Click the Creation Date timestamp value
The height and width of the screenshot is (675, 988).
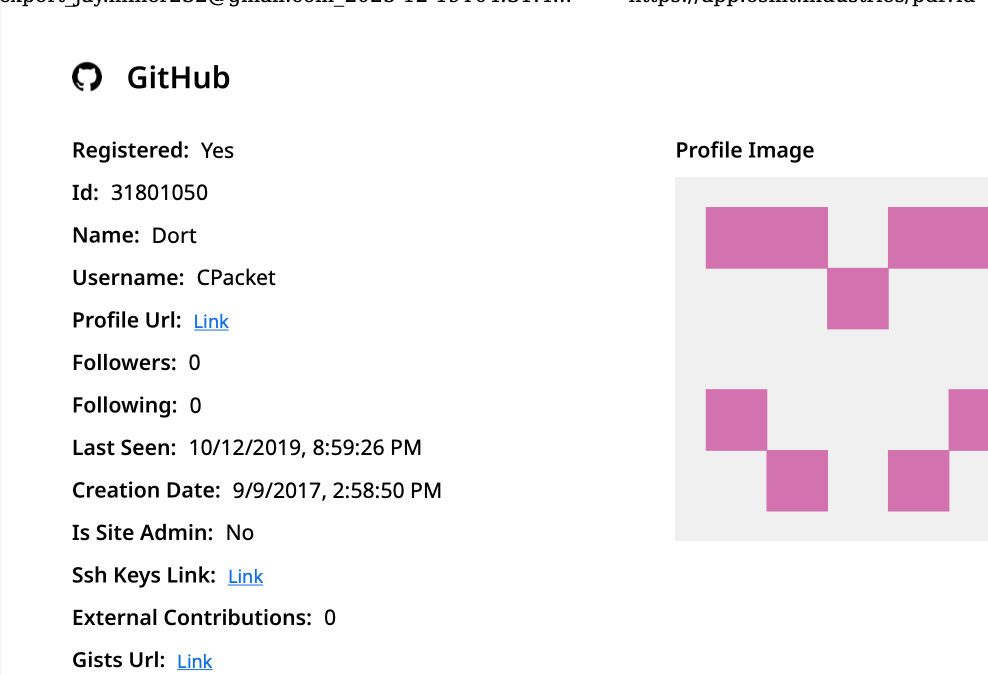336,491
